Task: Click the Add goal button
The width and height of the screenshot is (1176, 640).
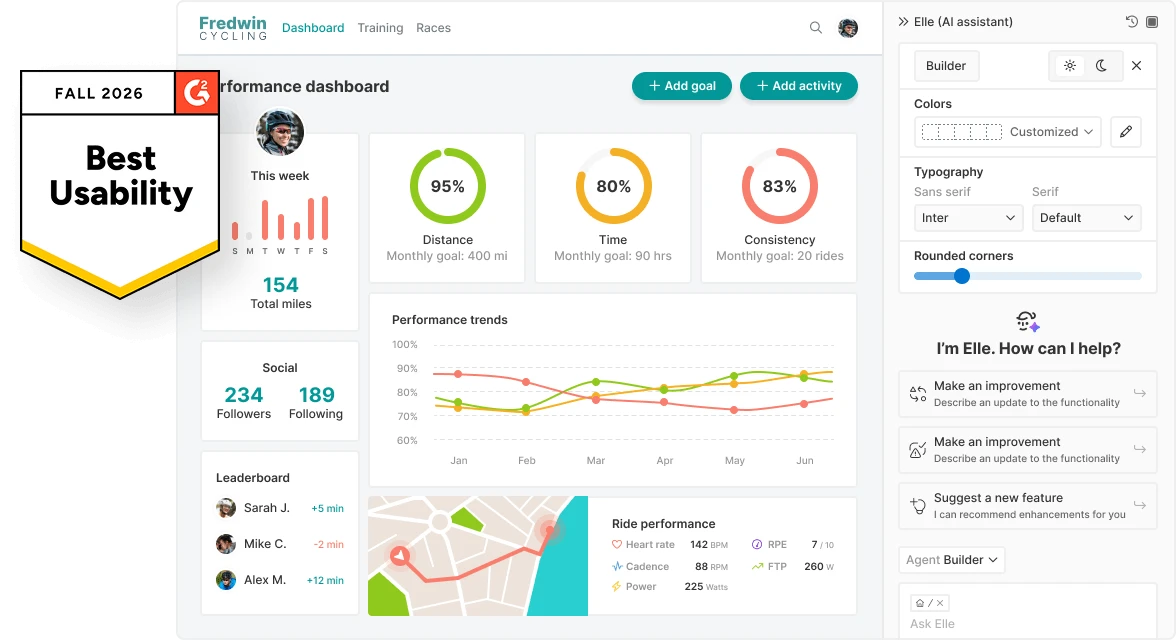Action: (682, 86)
